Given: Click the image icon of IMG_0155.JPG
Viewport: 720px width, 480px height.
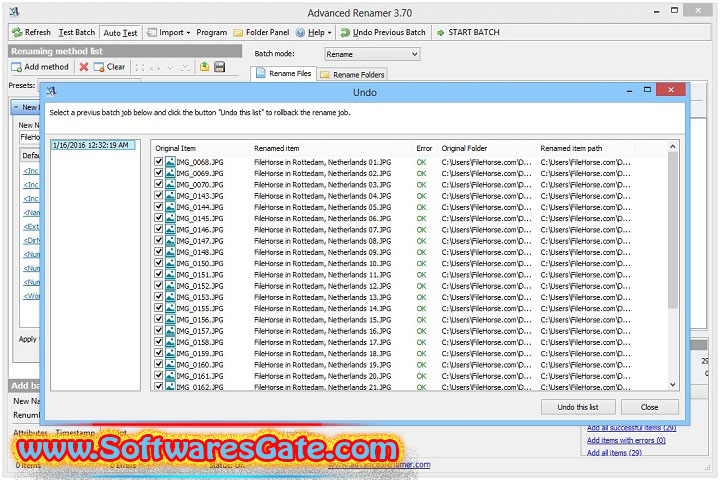Looking at the screenshot, I should [x=170, y=308].
